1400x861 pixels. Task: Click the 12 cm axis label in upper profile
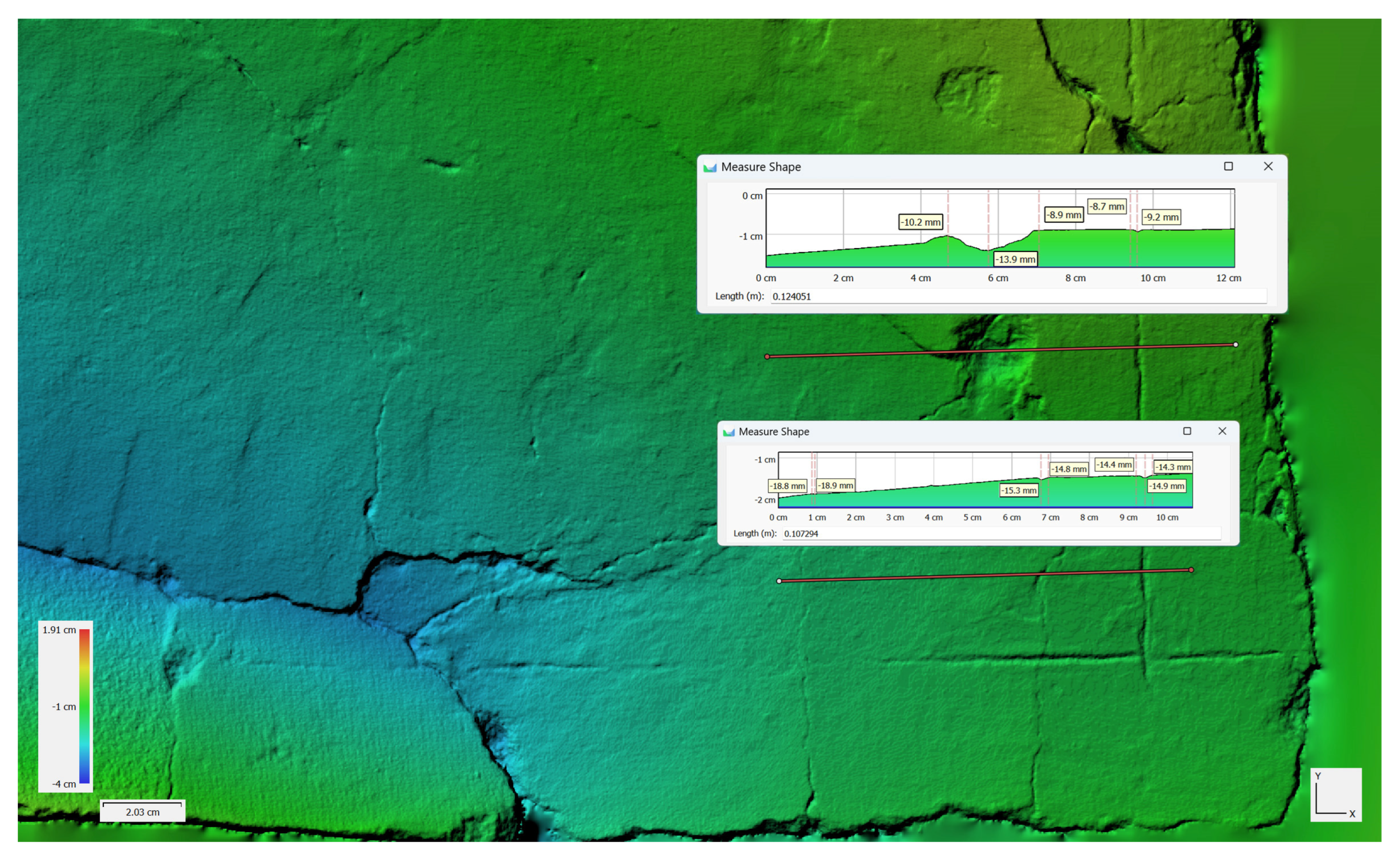[x=1229, y=278]
